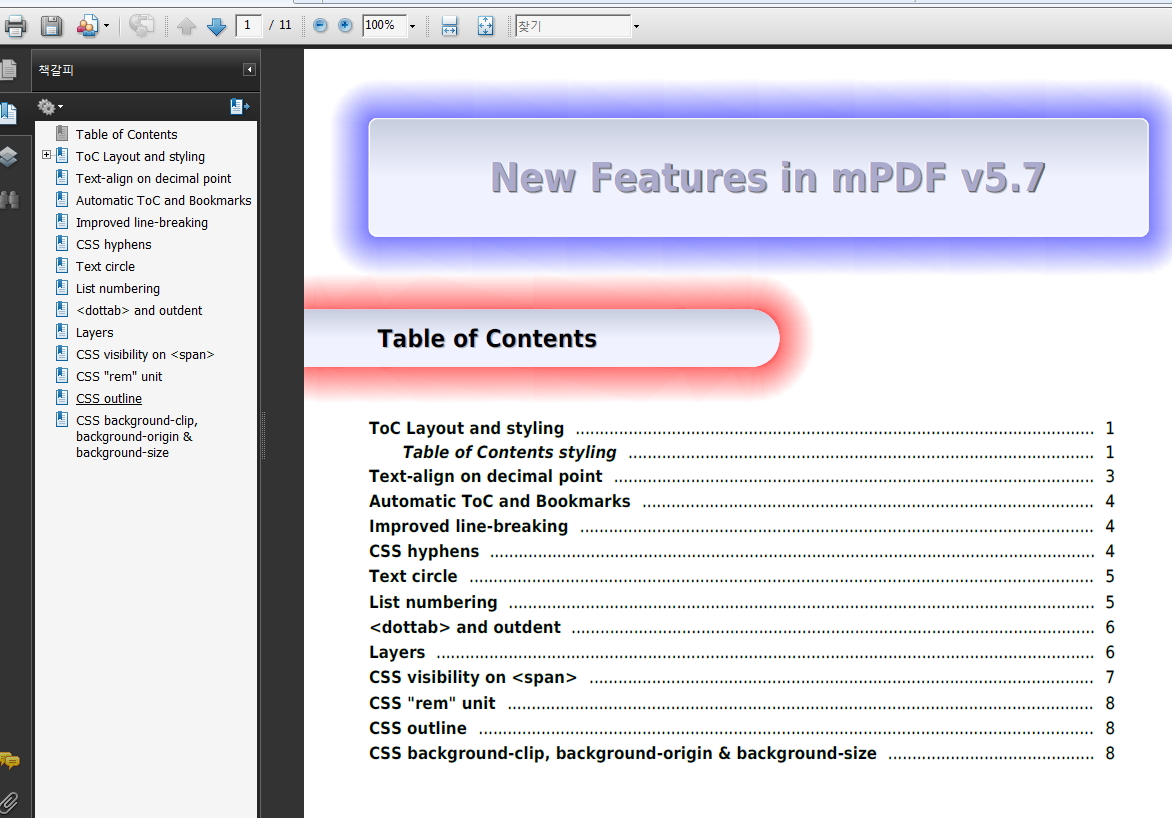Viewport: 1172px width, 818px height.
Task: Select the Text-align on decimal point bookmark
Action: [153, 179]
